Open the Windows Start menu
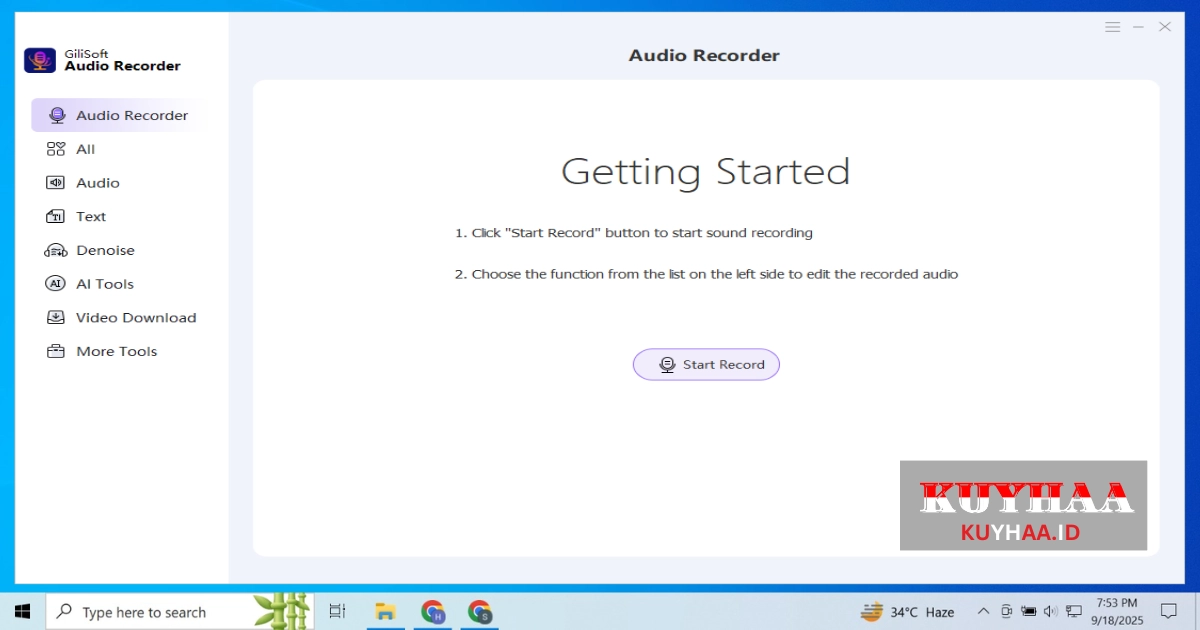Screen dimensions: 1200x630 coord(22,611)
